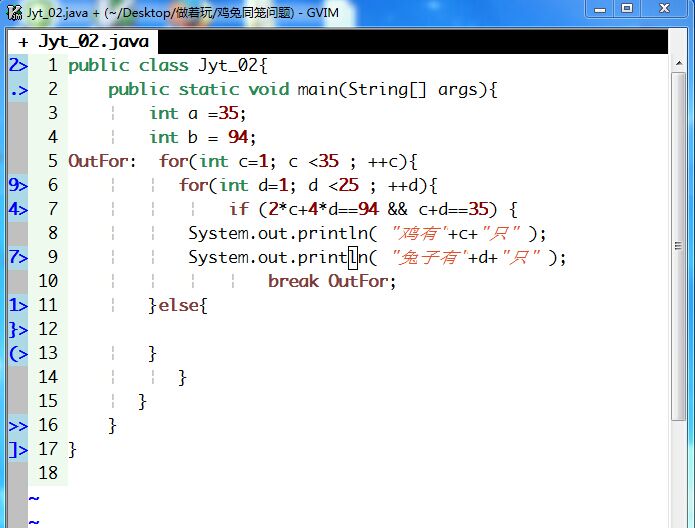
Task: Maximize the GVIM window
Action: [627, 8]
